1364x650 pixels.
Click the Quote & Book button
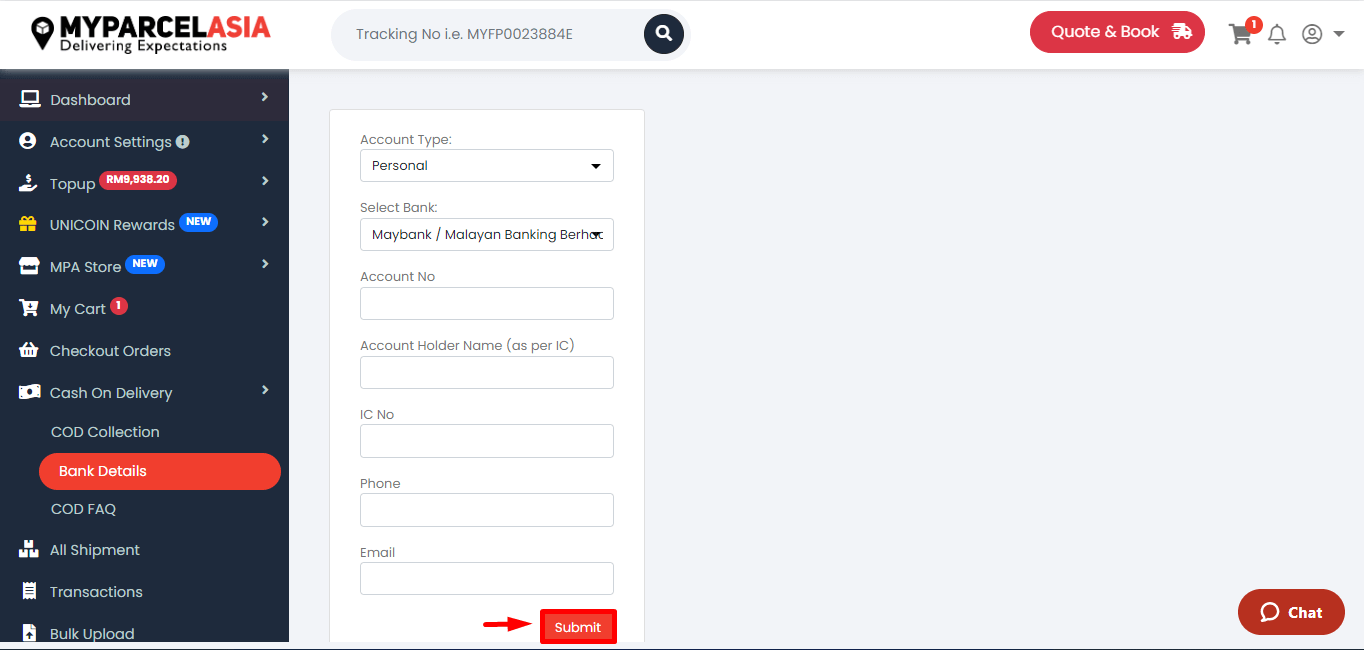tap(1117, 32)
